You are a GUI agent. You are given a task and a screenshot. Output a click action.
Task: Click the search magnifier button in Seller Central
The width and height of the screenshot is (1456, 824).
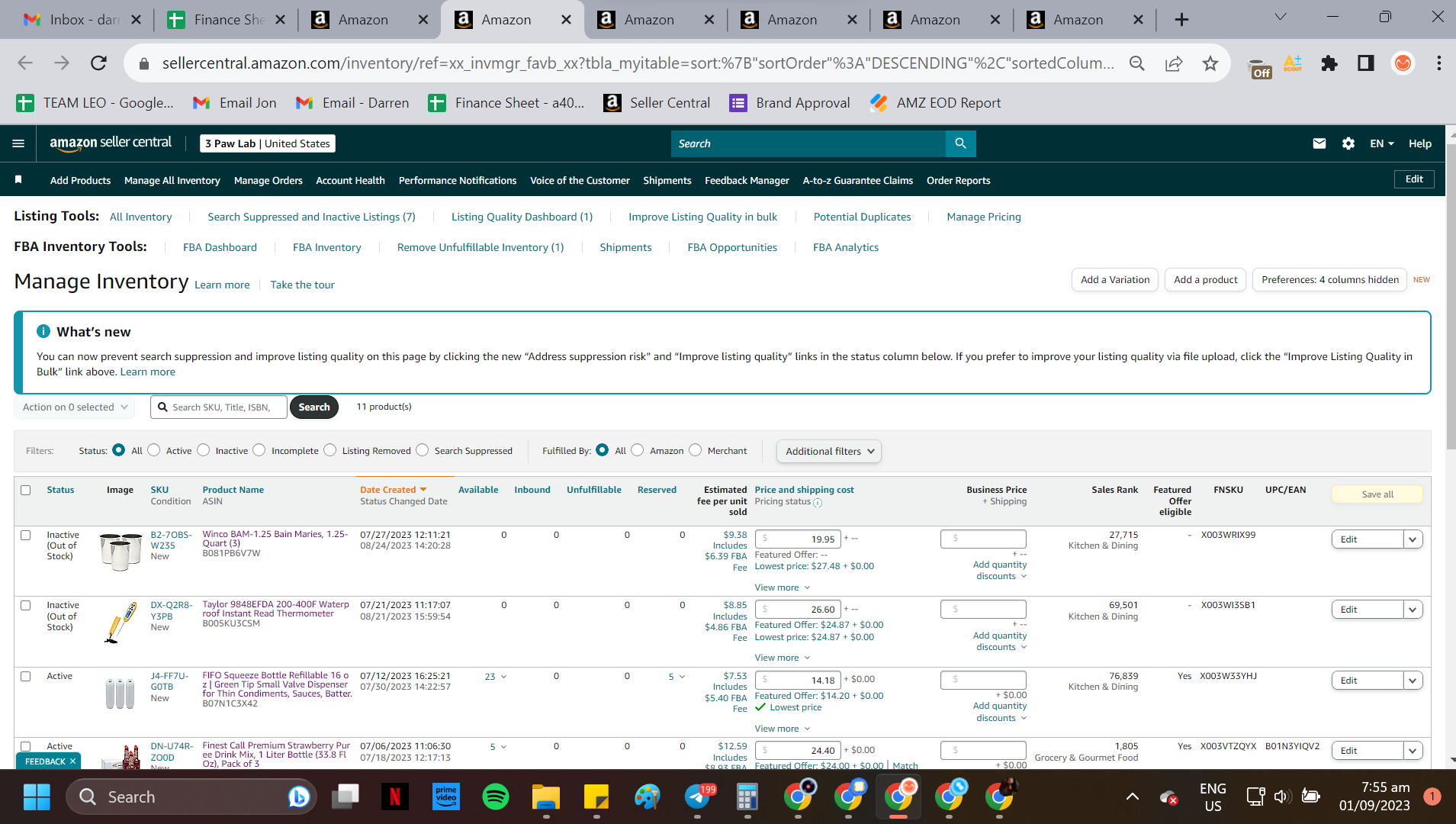point(960,143)
